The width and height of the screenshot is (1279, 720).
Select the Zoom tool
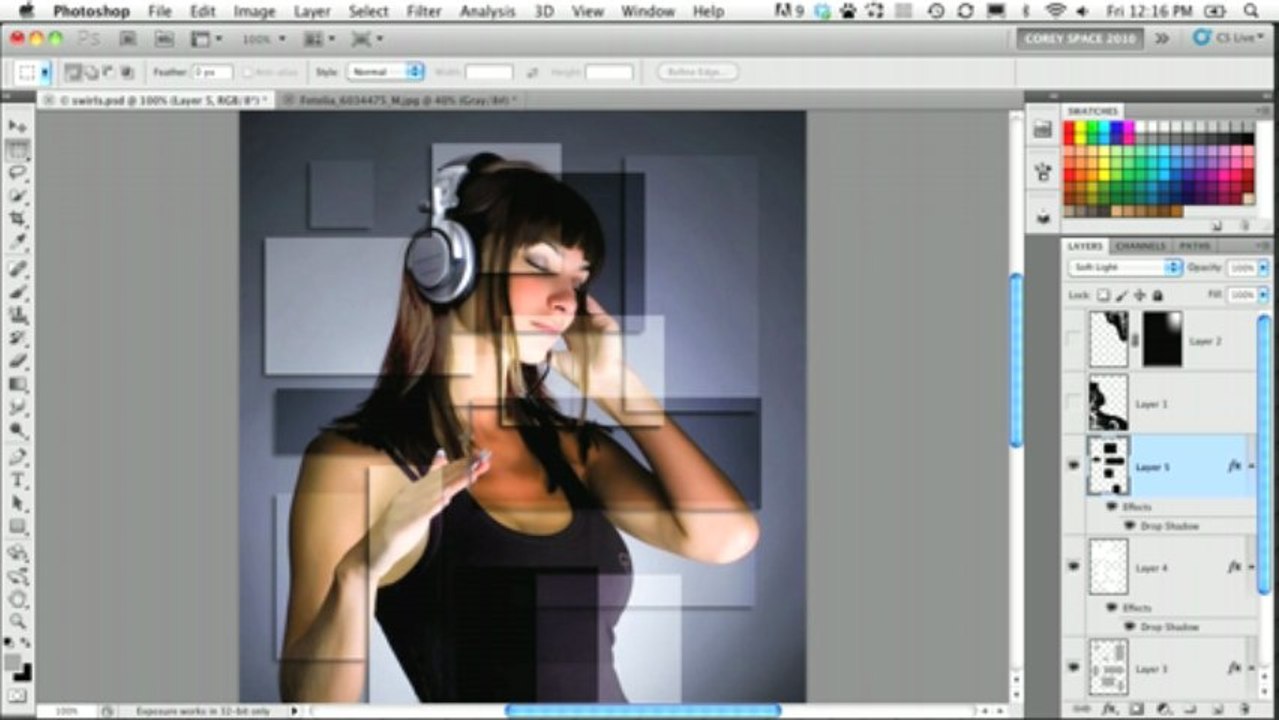coord(18,622)
